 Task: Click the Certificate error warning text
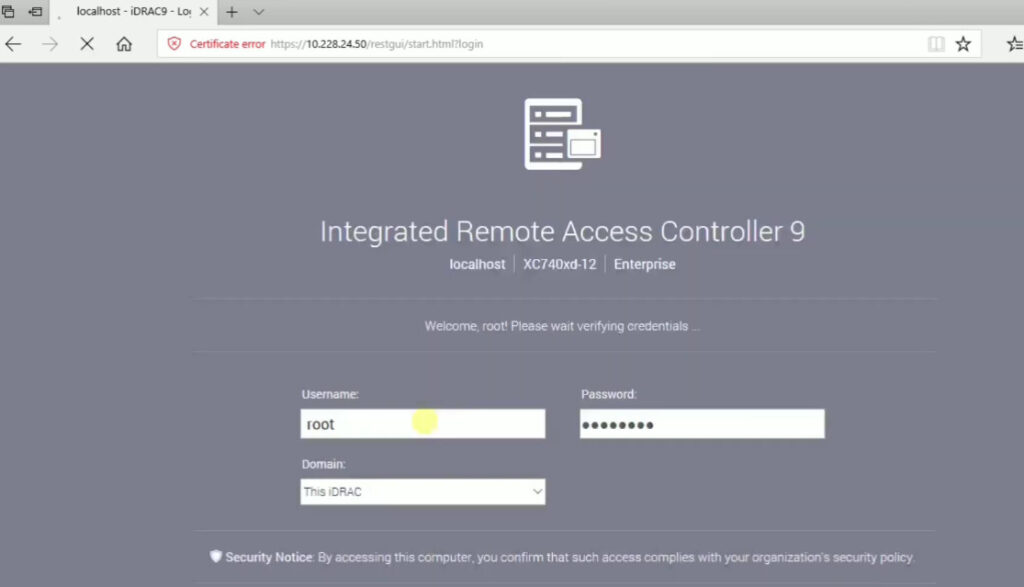coord(227,44)
